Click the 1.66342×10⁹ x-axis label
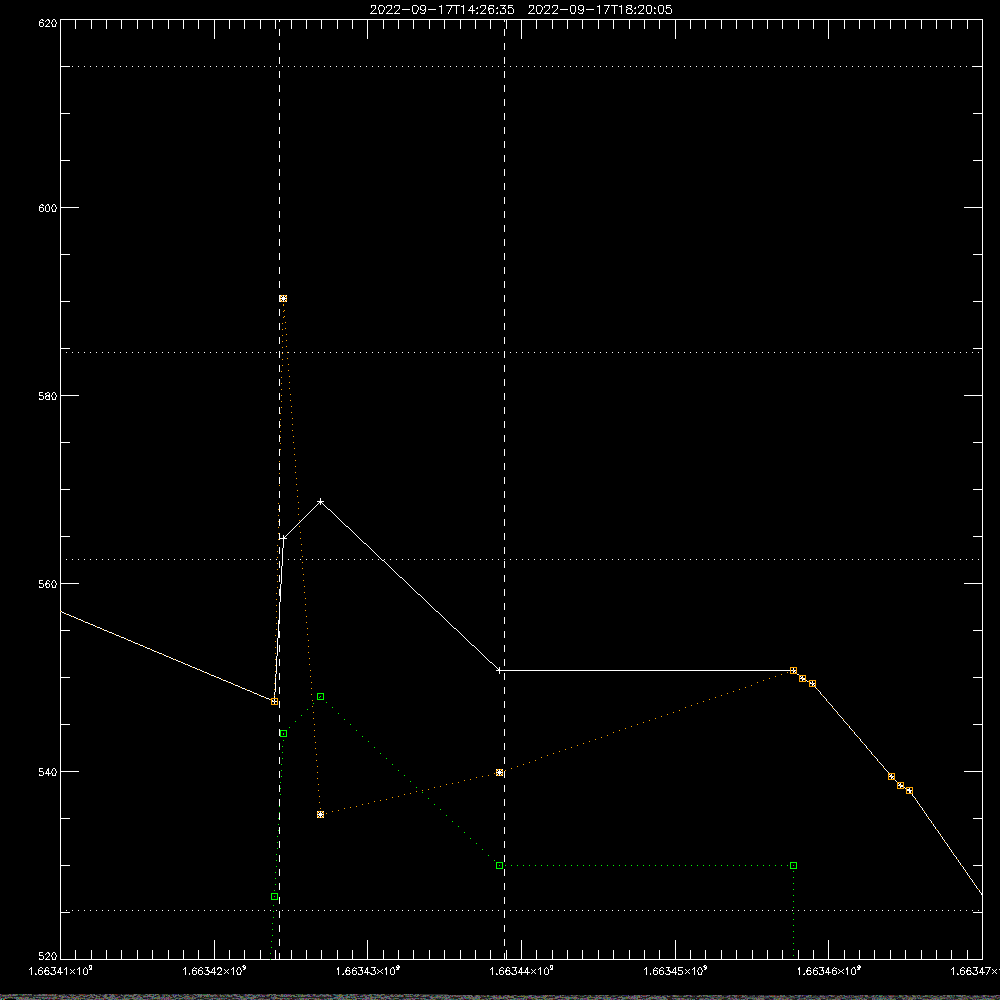1000x1000 pixels. click(x=214, y=971)
